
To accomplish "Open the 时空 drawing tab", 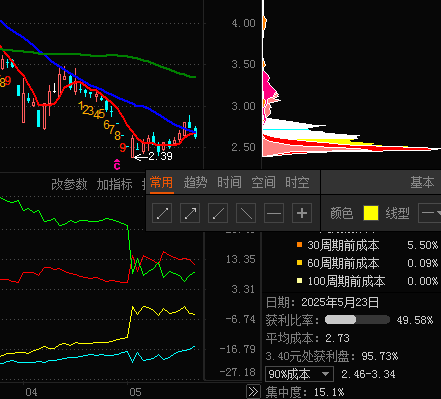I will 297,182.
